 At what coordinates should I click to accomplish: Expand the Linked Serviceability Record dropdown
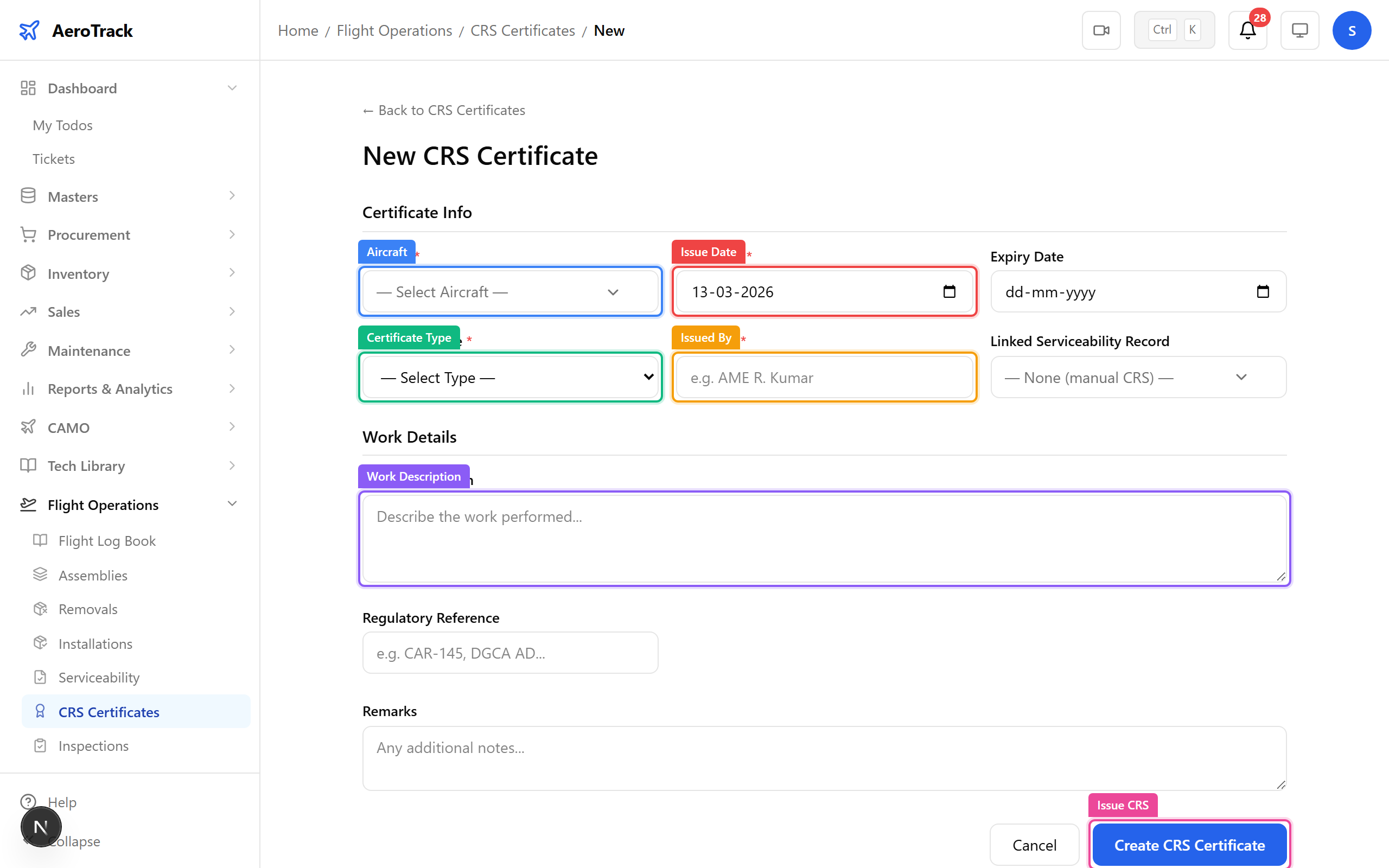1138,377
